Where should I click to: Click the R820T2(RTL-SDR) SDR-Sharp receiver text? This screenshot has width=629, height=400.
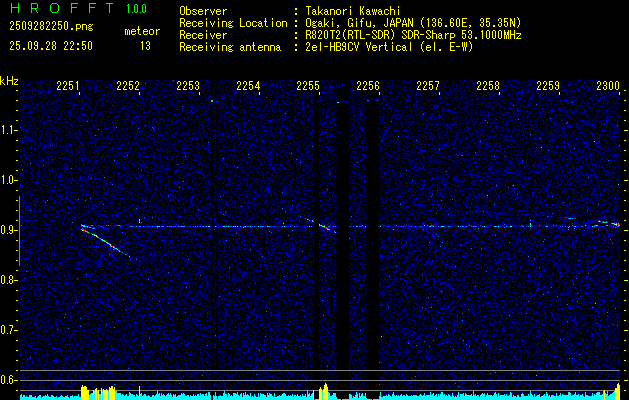(413, 35)
